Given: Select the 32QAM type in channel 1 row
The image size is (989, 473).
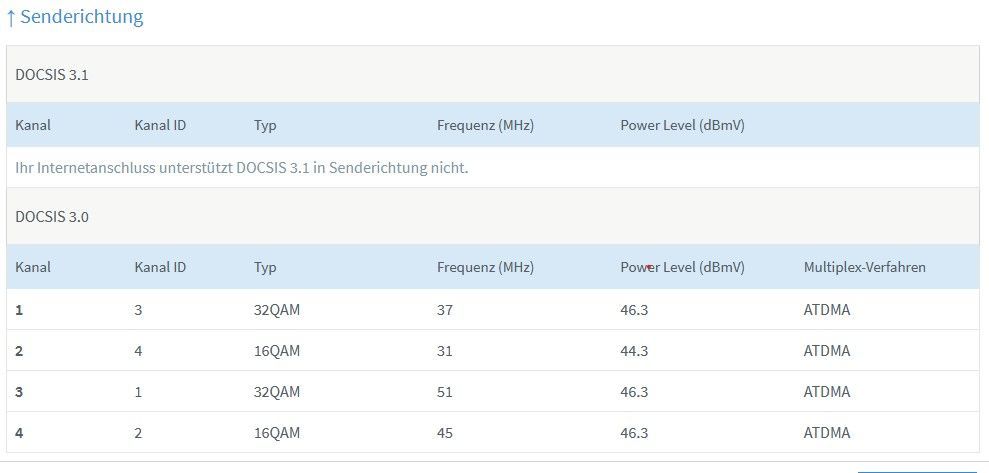Looking at the screenshot, I should [x=277, y=310].
